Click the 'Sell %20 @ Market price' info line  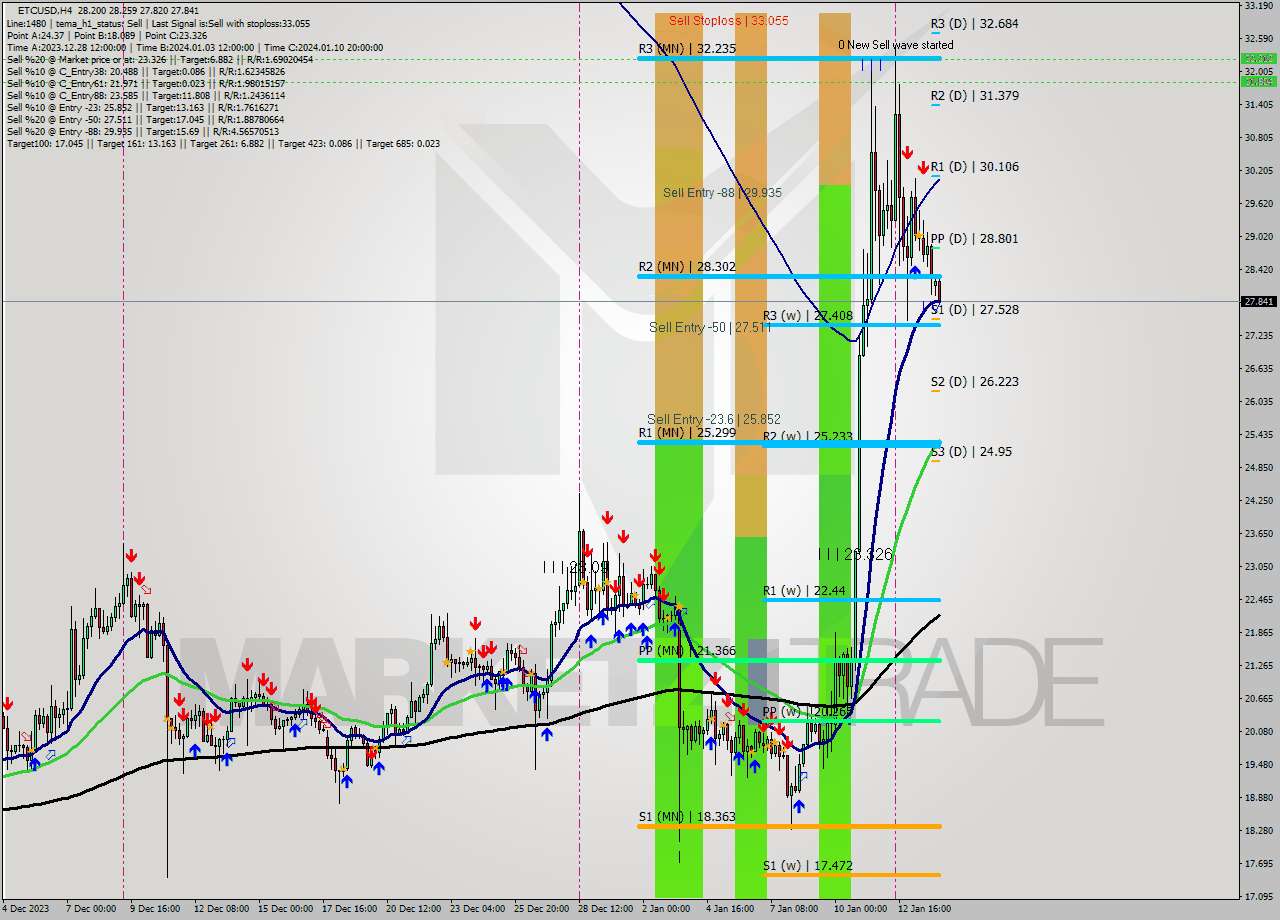[x=161, y=60]
